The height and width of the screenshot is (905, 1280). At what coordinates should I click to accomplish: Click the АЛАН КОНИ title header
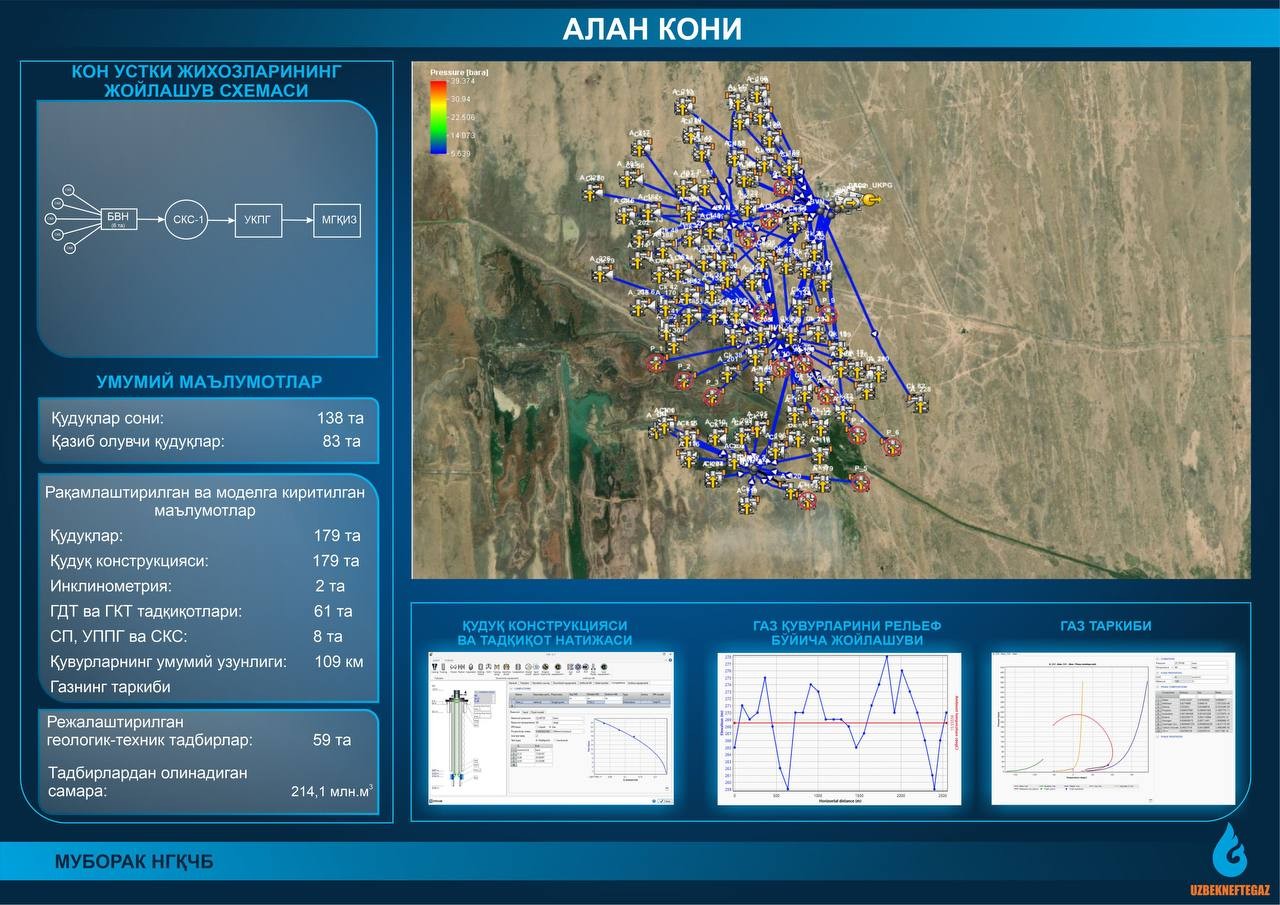[652, 30]
